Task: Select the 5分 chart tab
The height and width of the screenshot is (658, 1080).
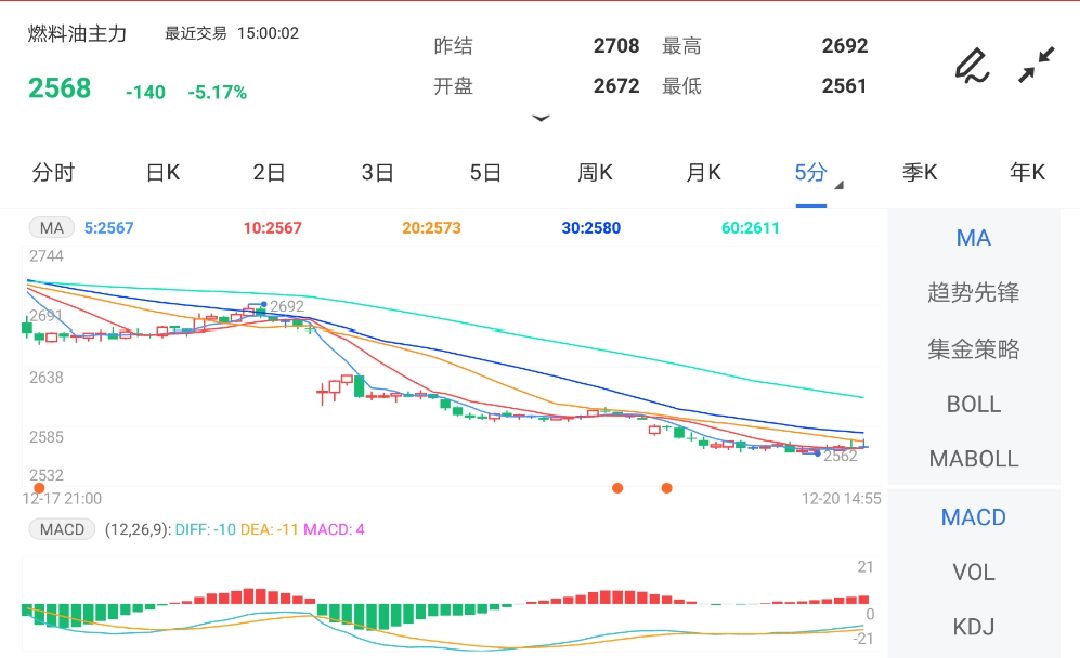Action: [811, 172]
